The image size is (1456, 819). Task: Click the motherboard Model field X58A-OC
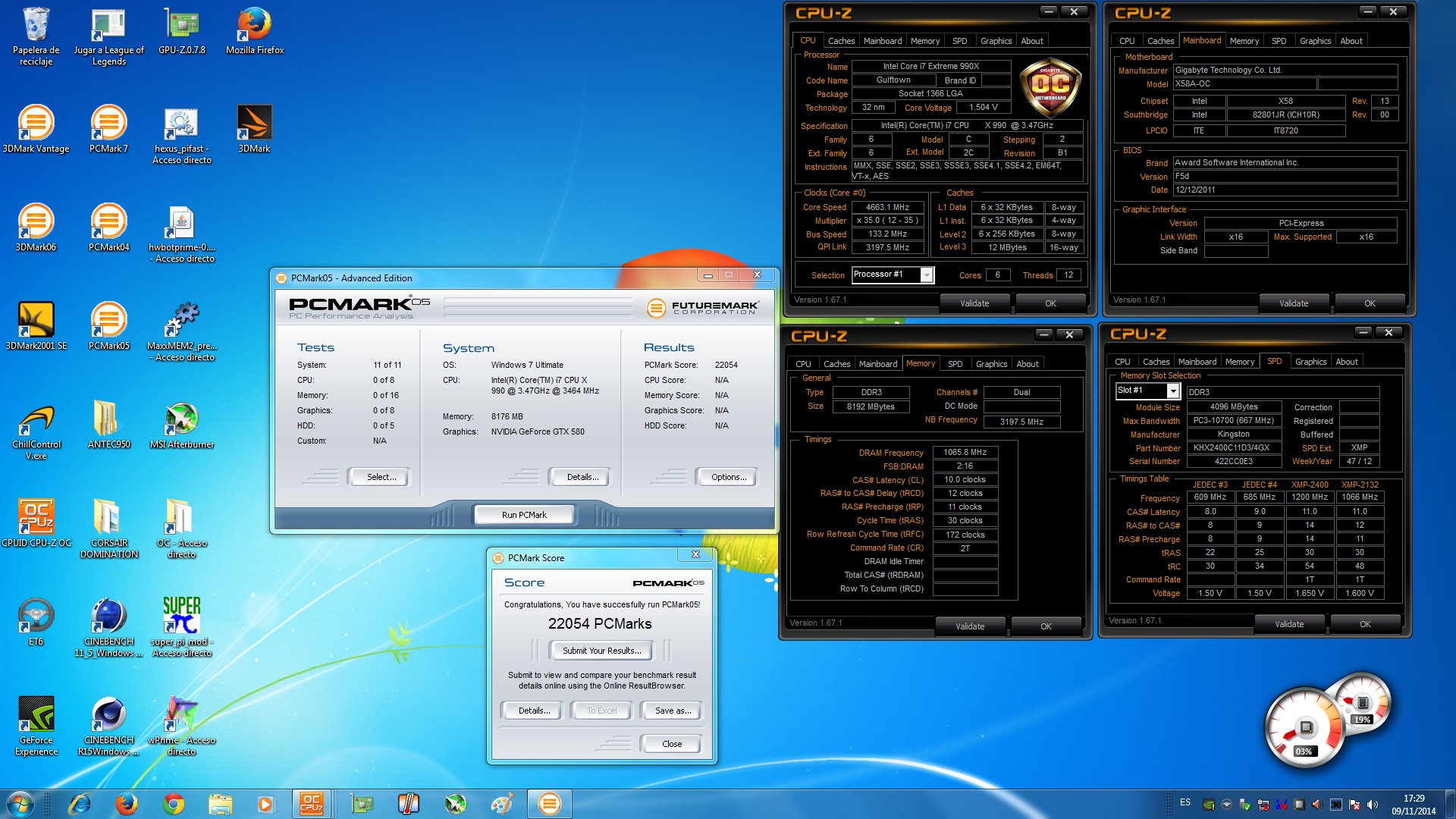tap(1244, 84)
